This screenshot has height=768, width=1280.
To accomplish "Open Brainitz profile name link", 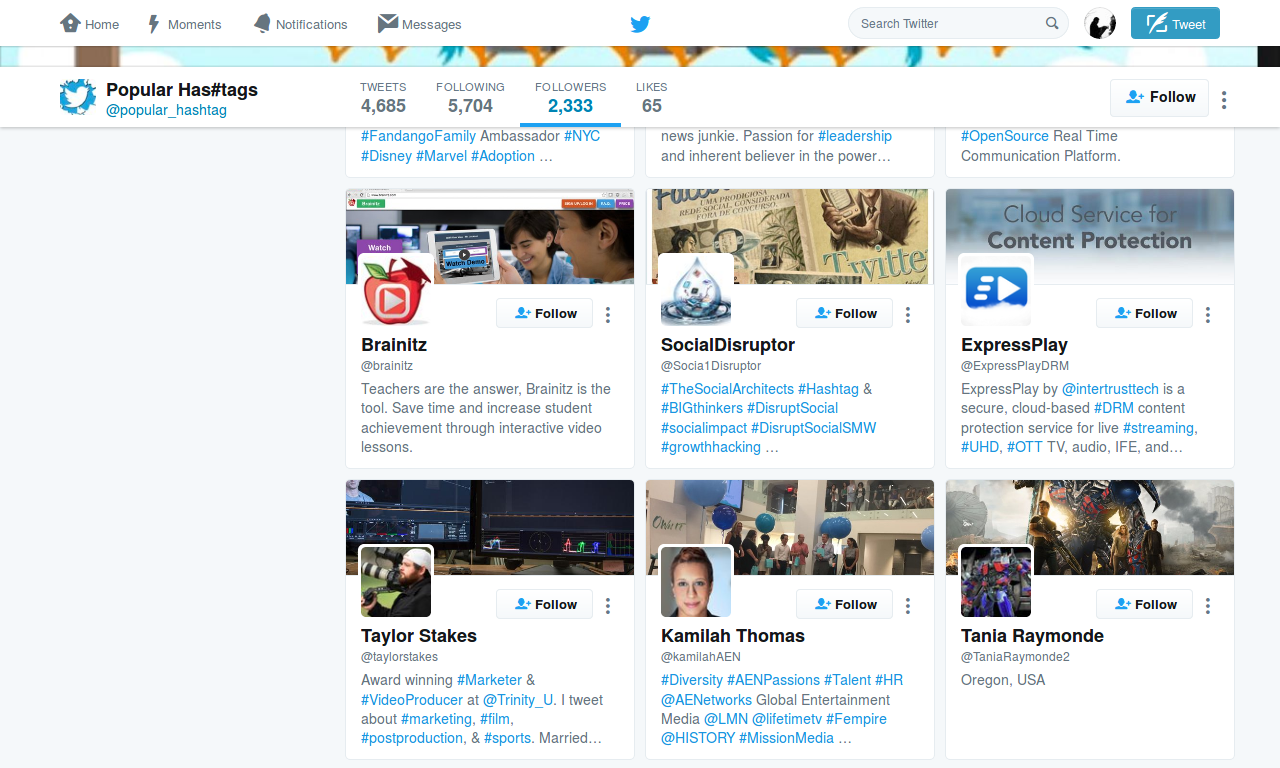I will click(x=394, y=345).
